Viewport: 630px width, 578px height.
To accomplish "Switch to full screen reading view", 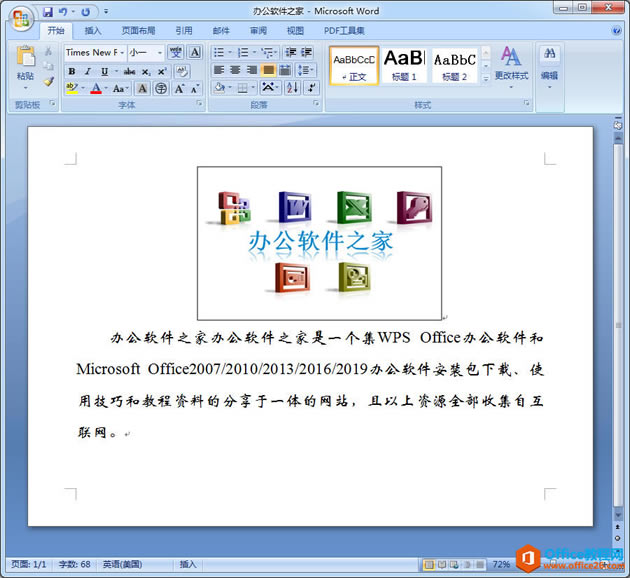I will [442, 565].
